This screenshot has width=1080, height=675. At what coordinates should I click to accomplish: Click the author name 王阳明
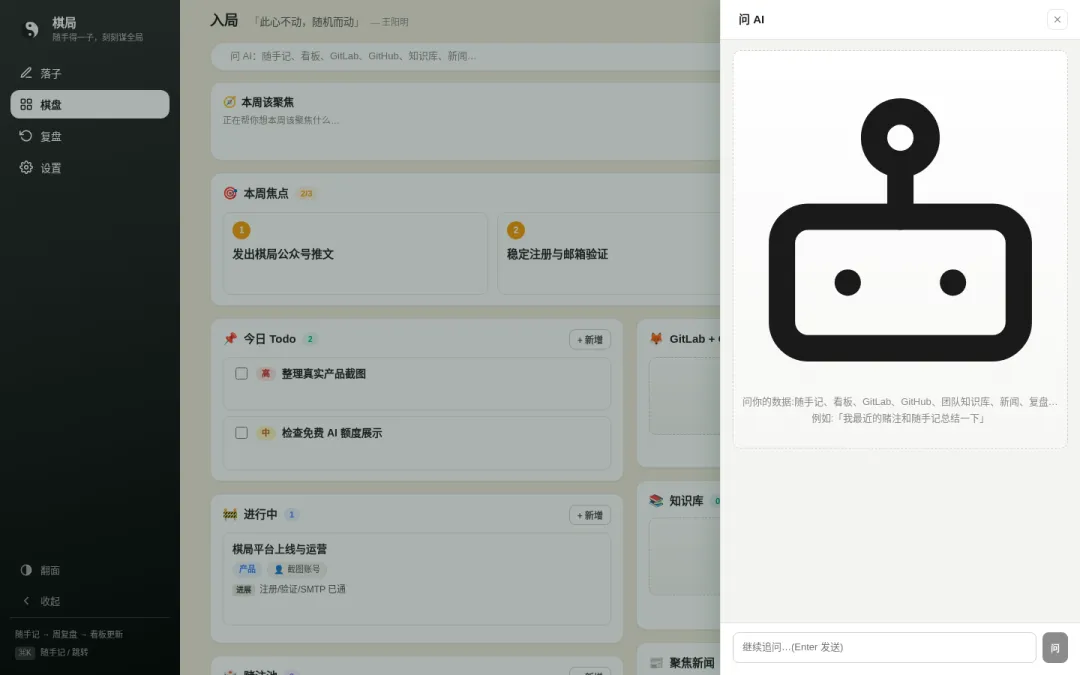tap(395, 22)
